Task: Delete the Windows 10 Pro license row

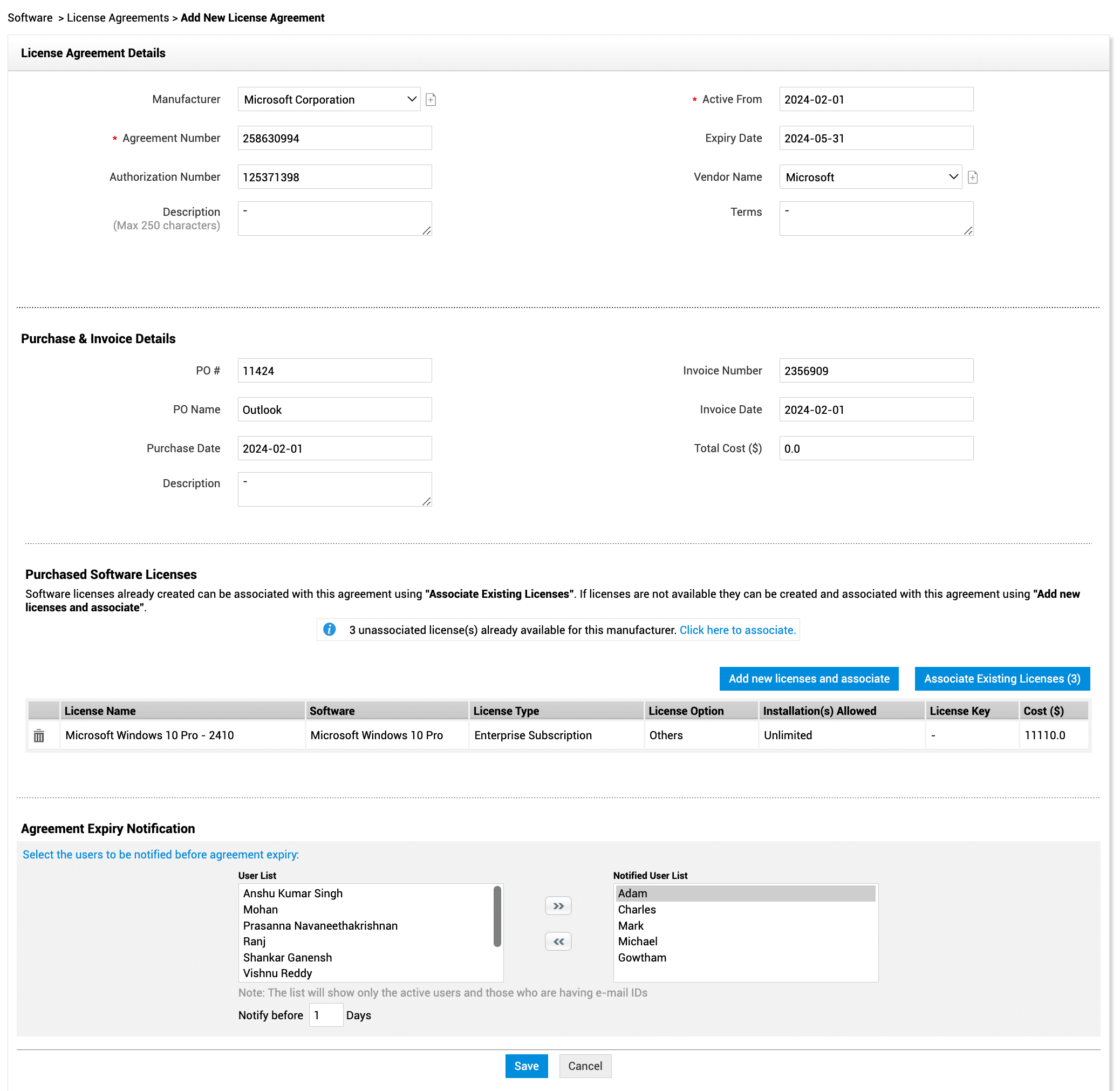Action: [39, 736]
